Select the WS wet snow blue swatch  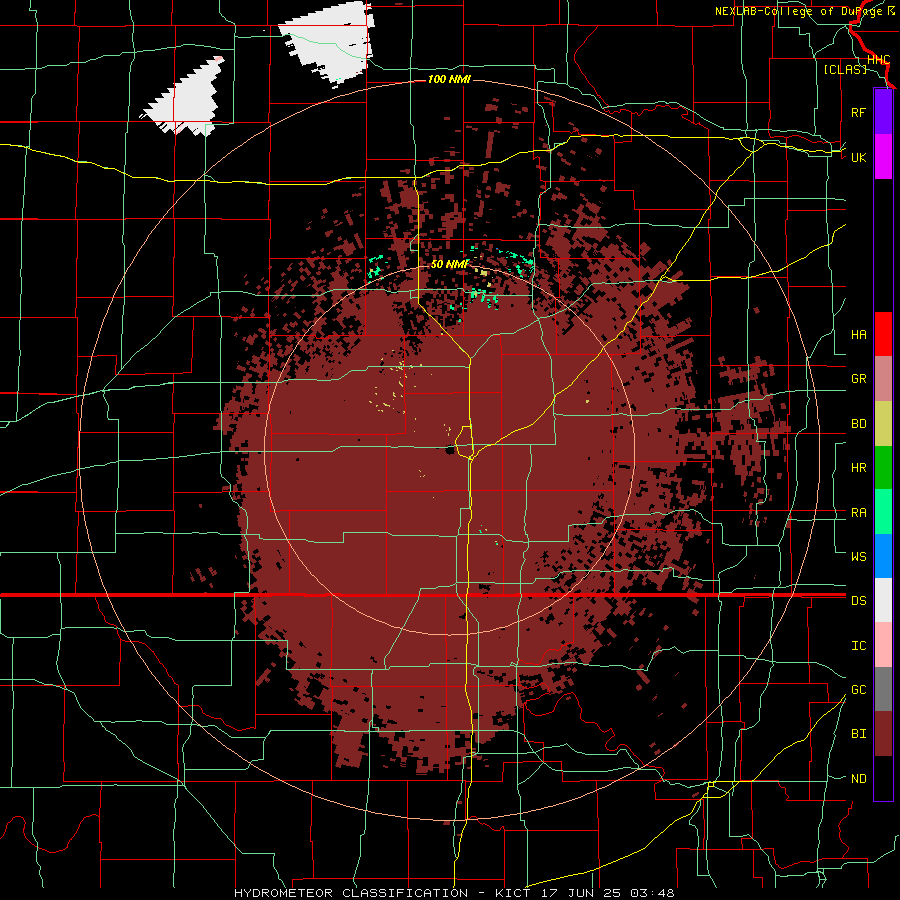point(883,556)
